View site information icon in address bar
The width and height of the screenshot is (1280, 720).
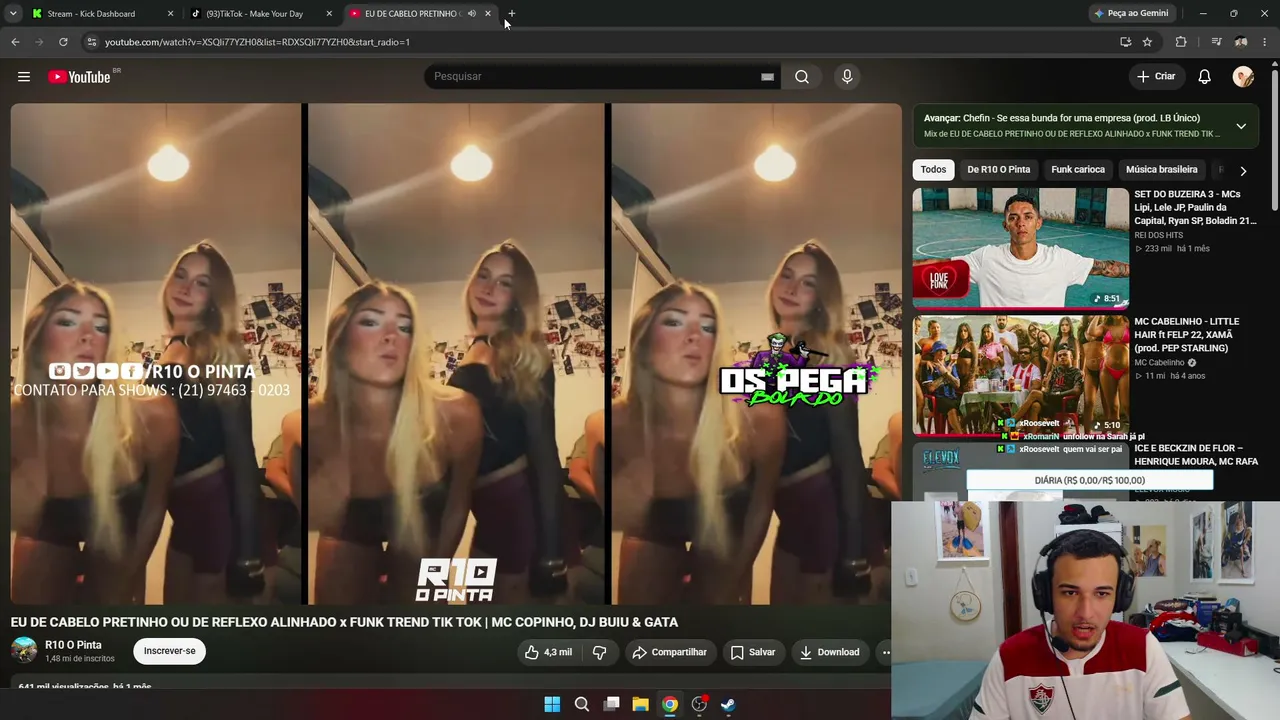91,42
